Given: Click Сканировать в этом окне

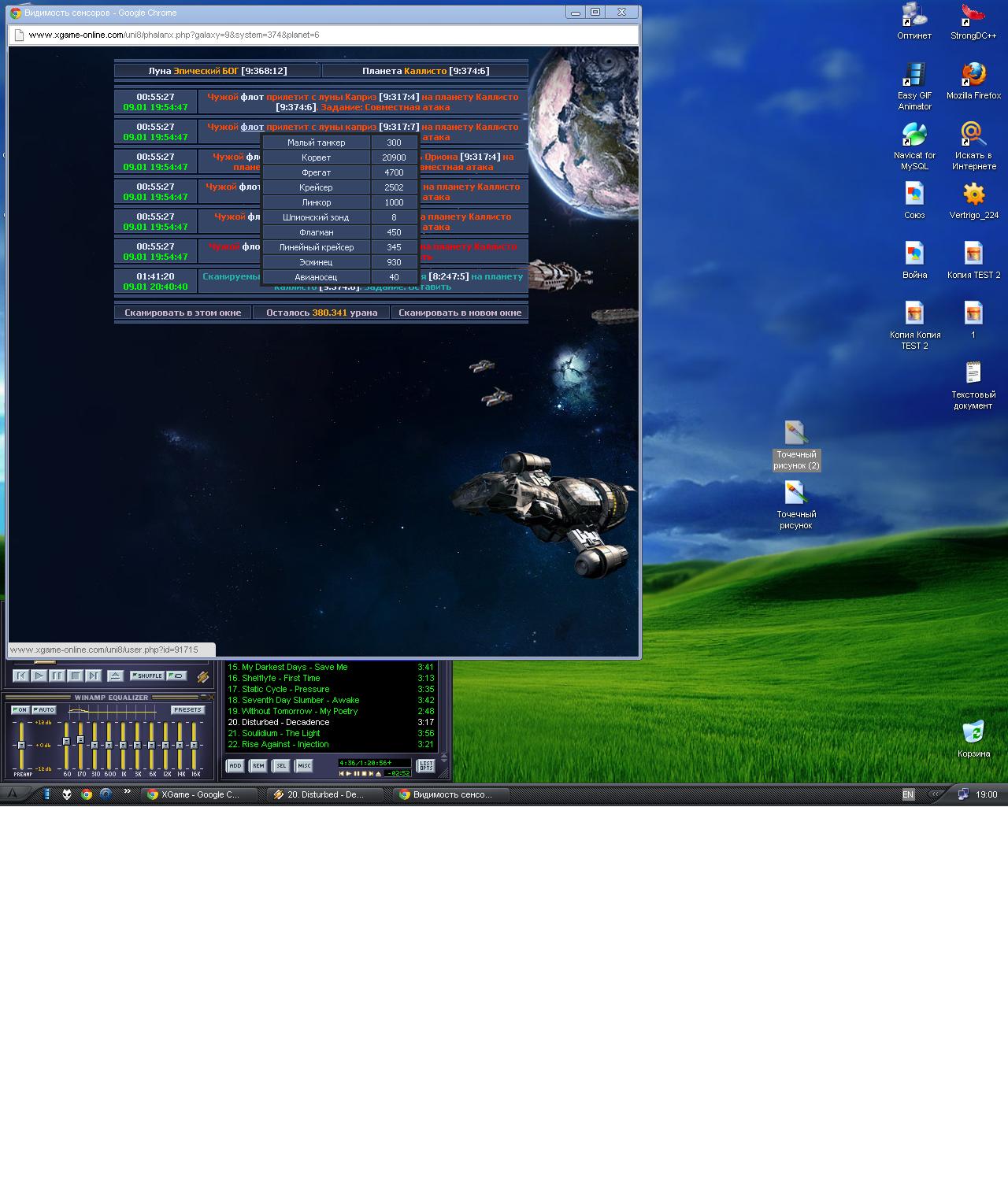Looking at the screenshot, I should (x=183, y=313).
